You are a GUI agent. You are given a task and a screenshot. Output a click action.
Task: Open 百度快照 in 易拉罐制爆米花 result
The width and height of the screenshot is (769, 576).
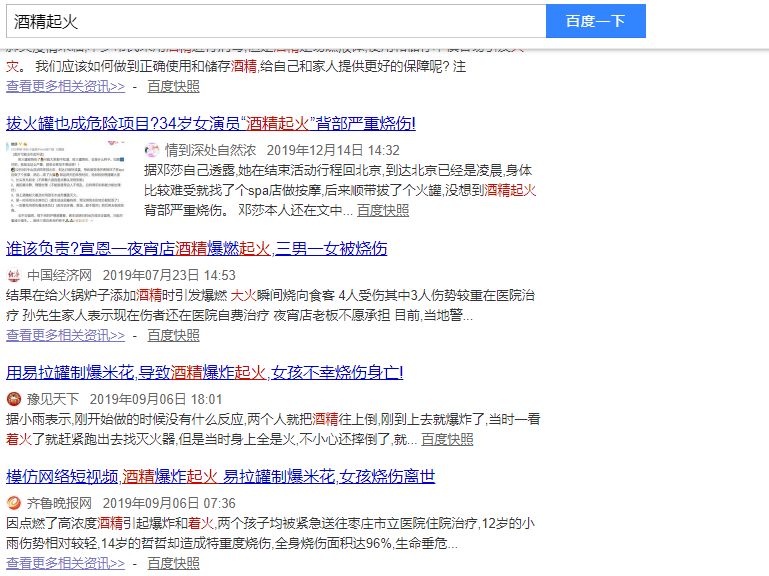[447, 440]
